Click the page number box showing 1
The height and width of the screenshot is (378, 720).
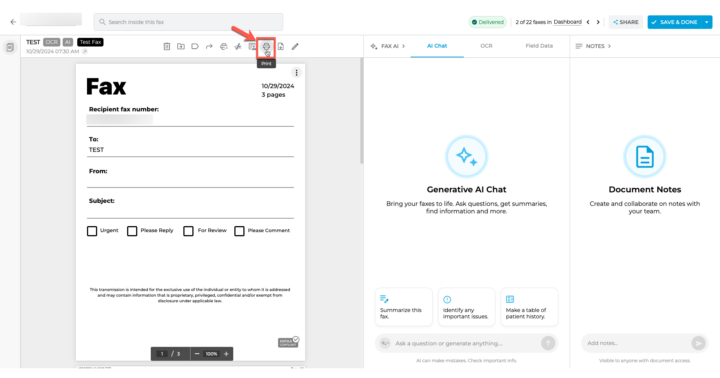coord(162,354)
